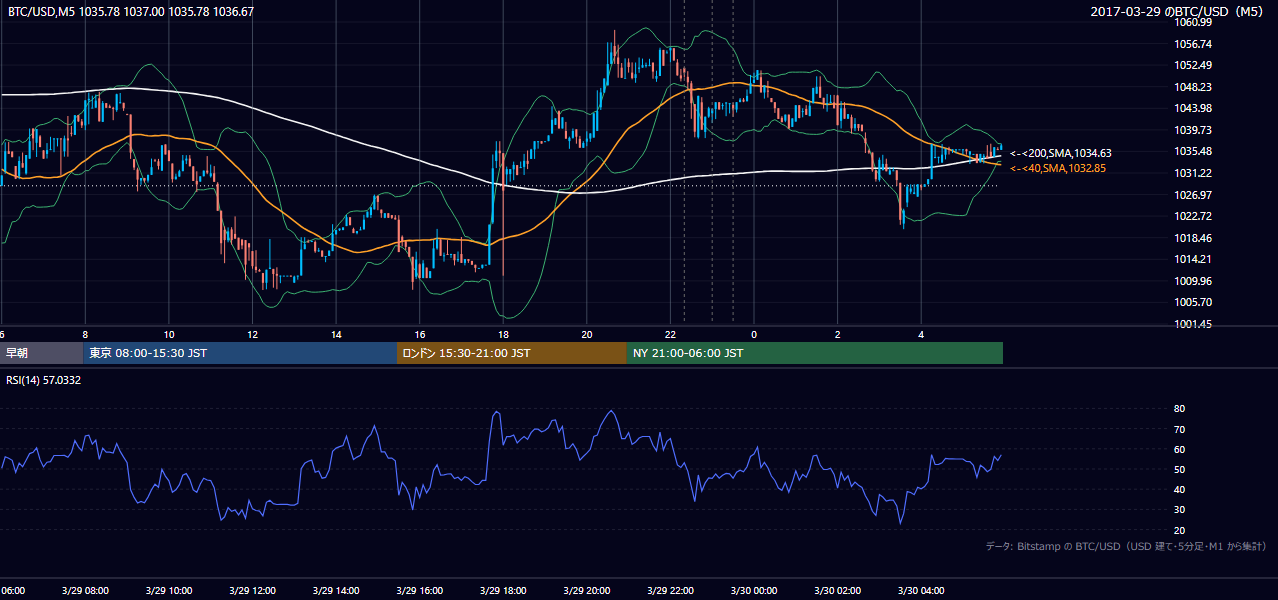1278x600 pixels.
Task: Click the '3/29 14:00' time axis label
Action: tap(336, 591)
